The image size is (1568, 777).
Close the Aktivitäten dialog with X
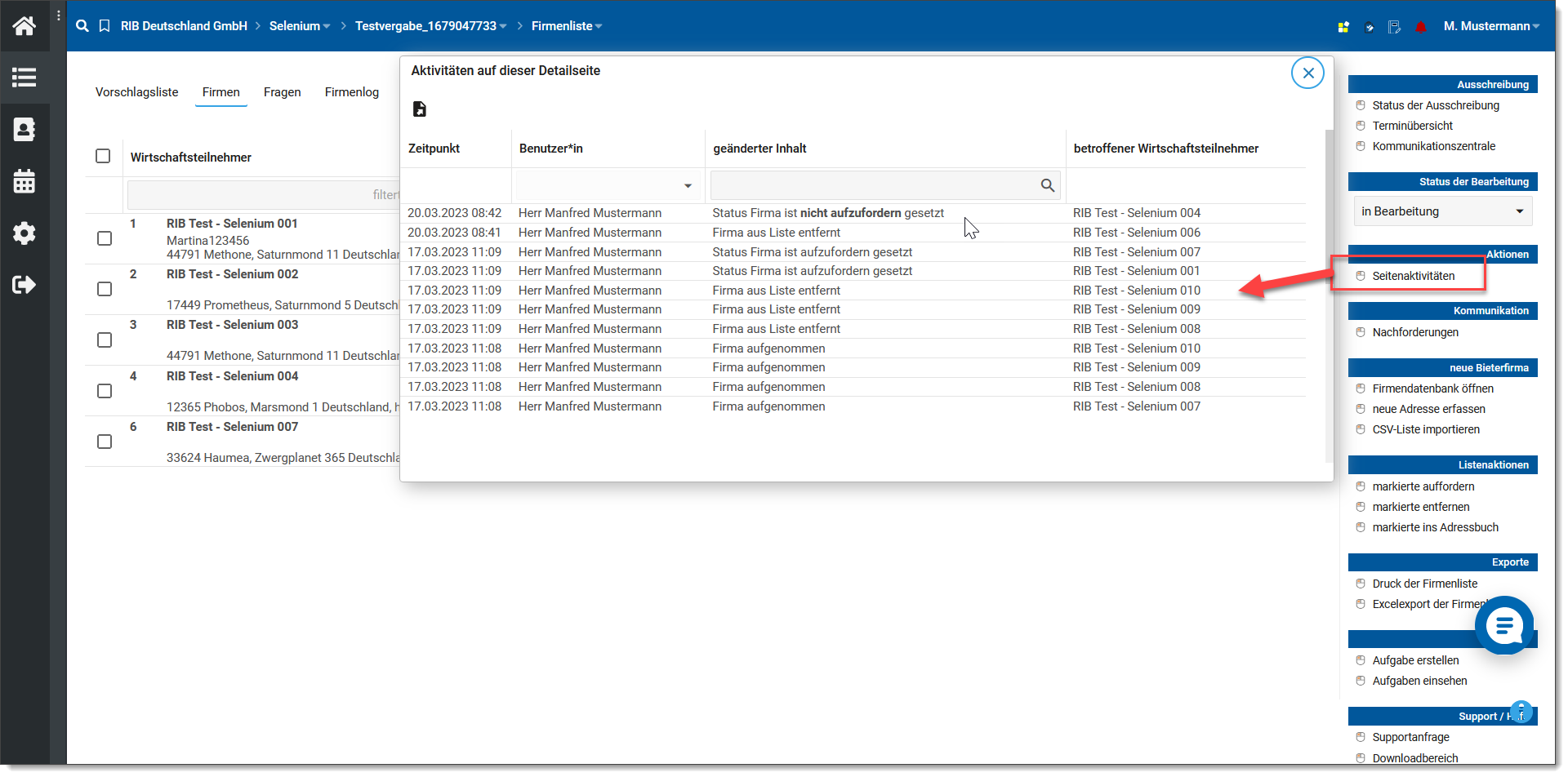coord(1307,73)
